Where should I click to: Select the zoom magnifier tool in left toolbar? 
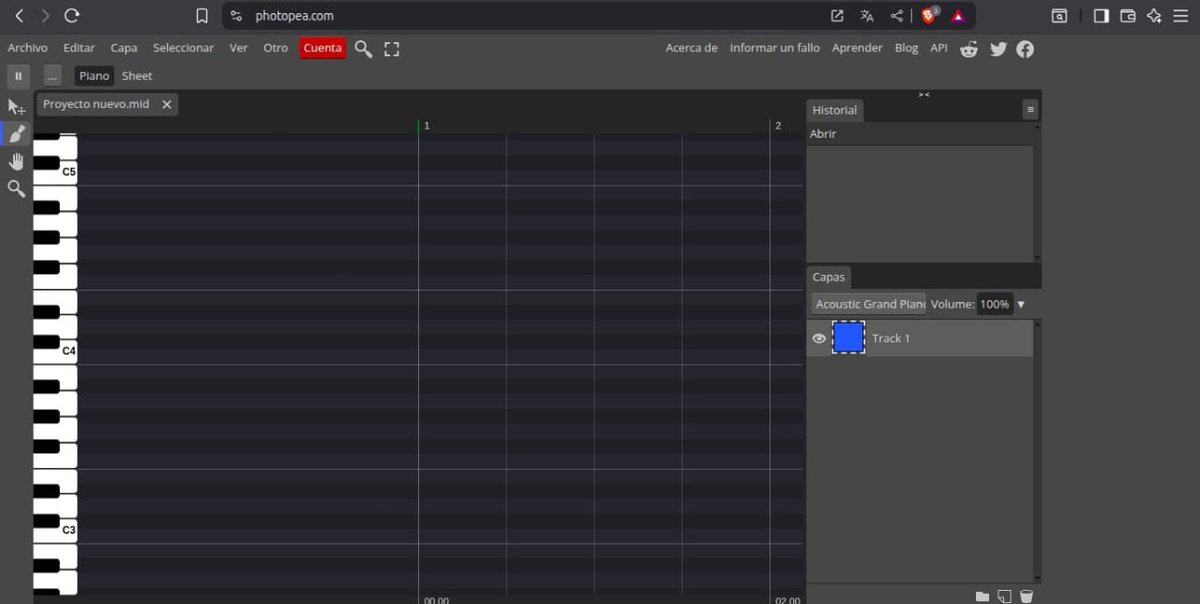coord(16,188)
